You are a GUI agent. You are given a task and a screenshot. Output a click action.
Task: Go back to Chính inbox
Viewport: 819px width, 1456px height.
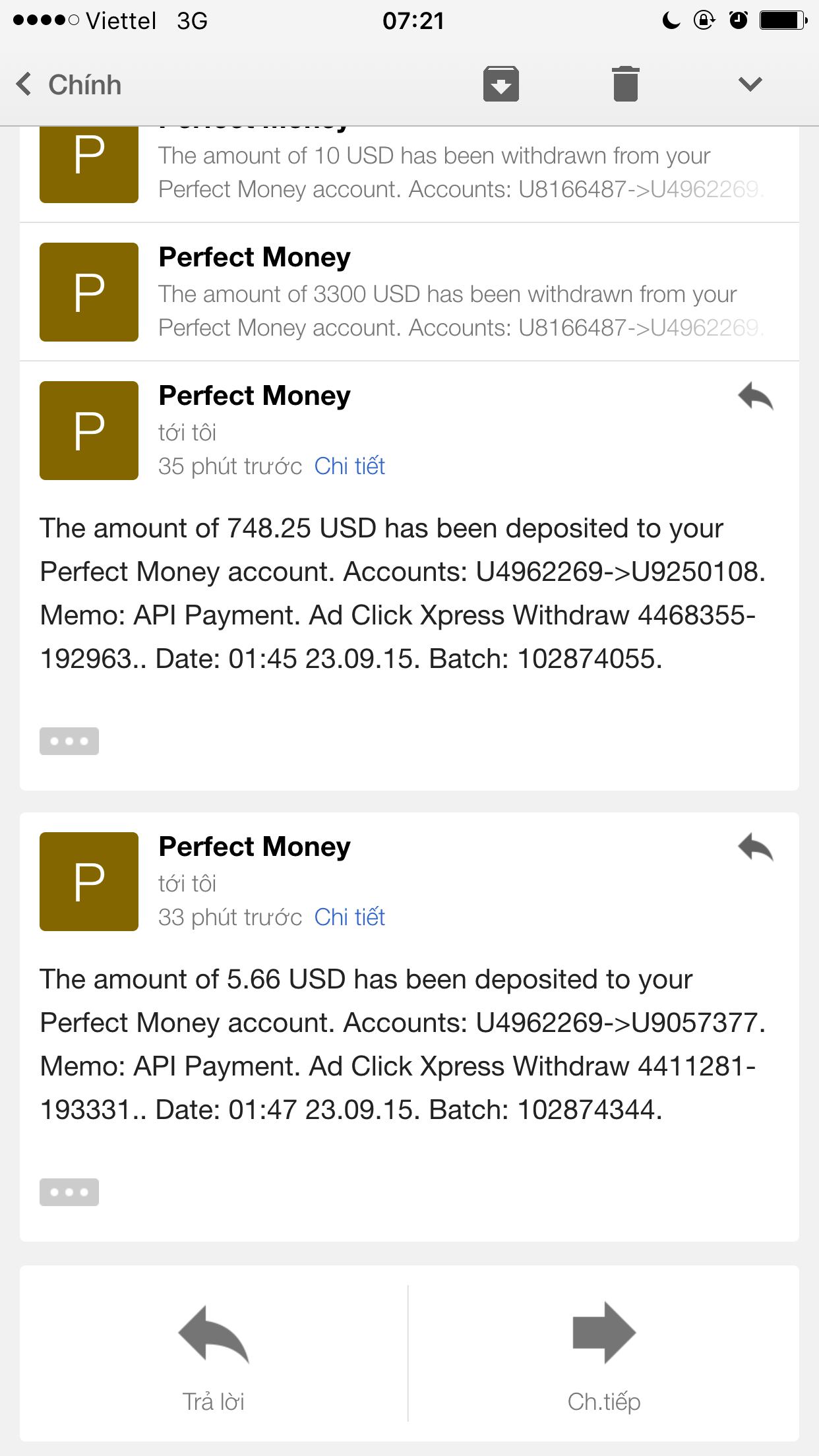[x=69, y=84]
